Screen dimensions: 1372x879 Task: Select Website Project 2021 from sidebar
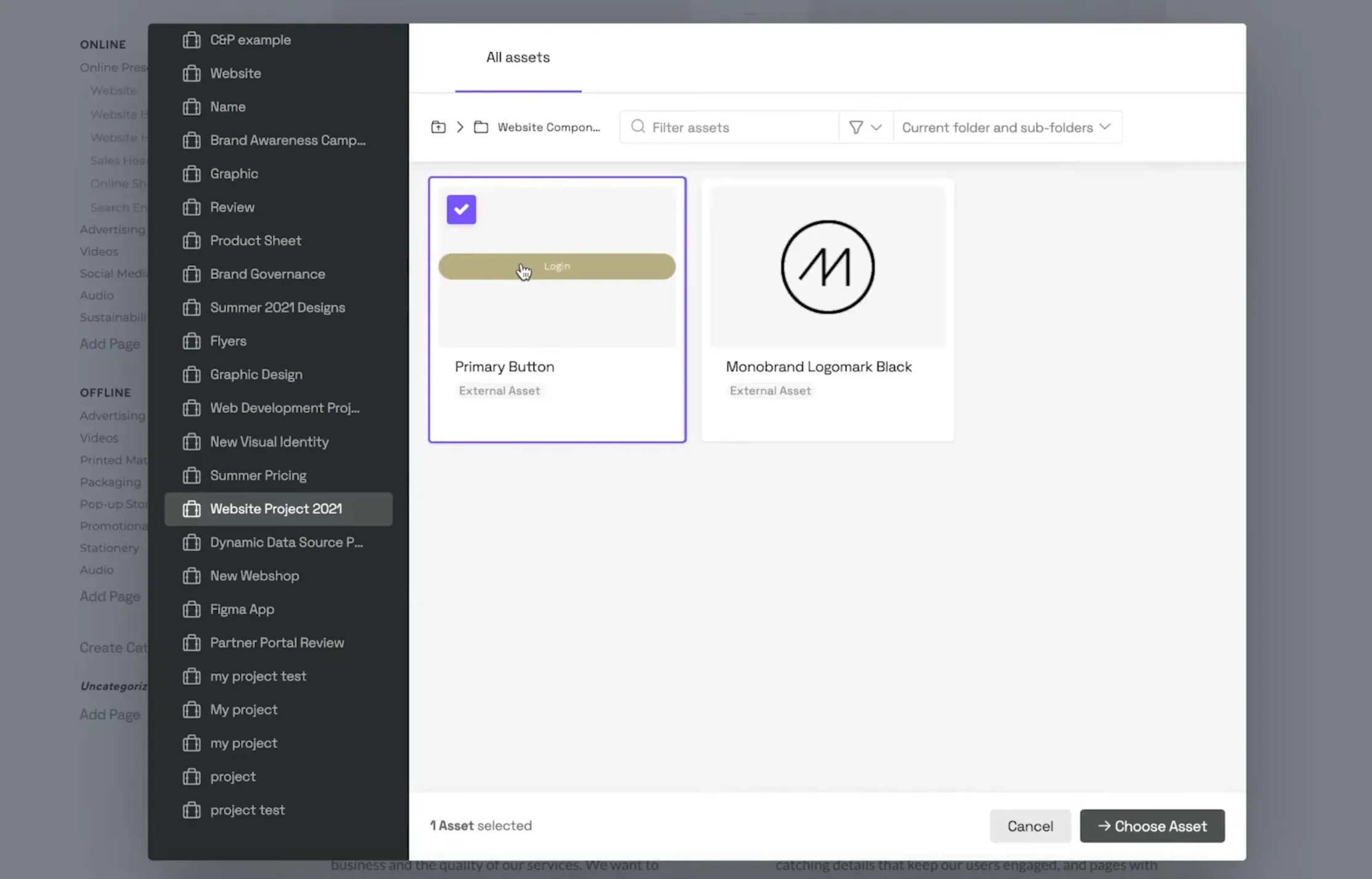[276, 508]
